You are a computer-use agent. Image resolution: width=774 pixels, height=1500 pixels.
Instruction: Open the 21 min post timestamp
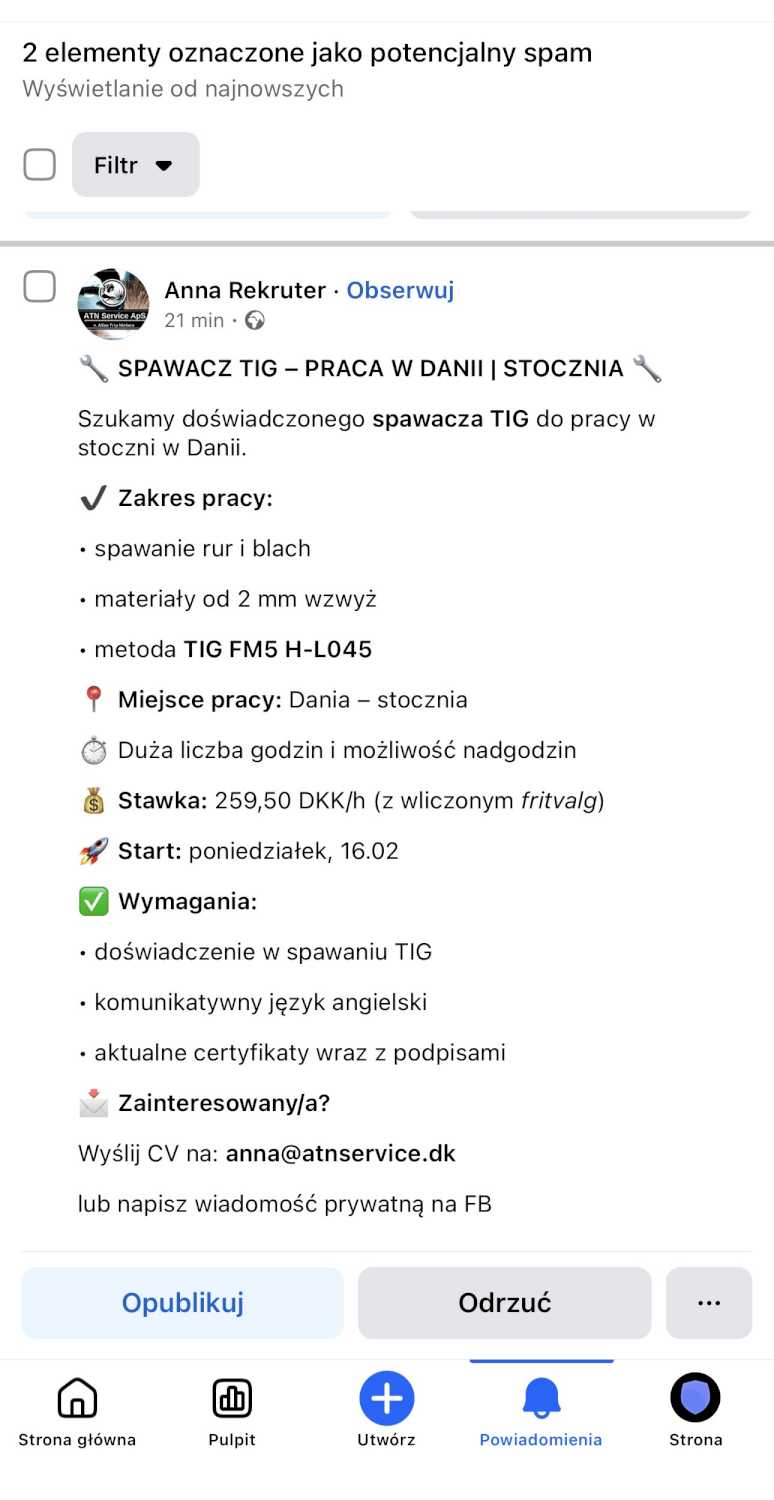(x=194, y=321)
